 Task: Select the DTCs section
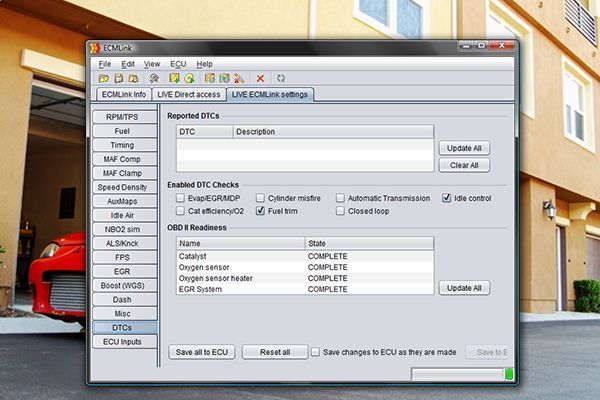coord(125,328)
